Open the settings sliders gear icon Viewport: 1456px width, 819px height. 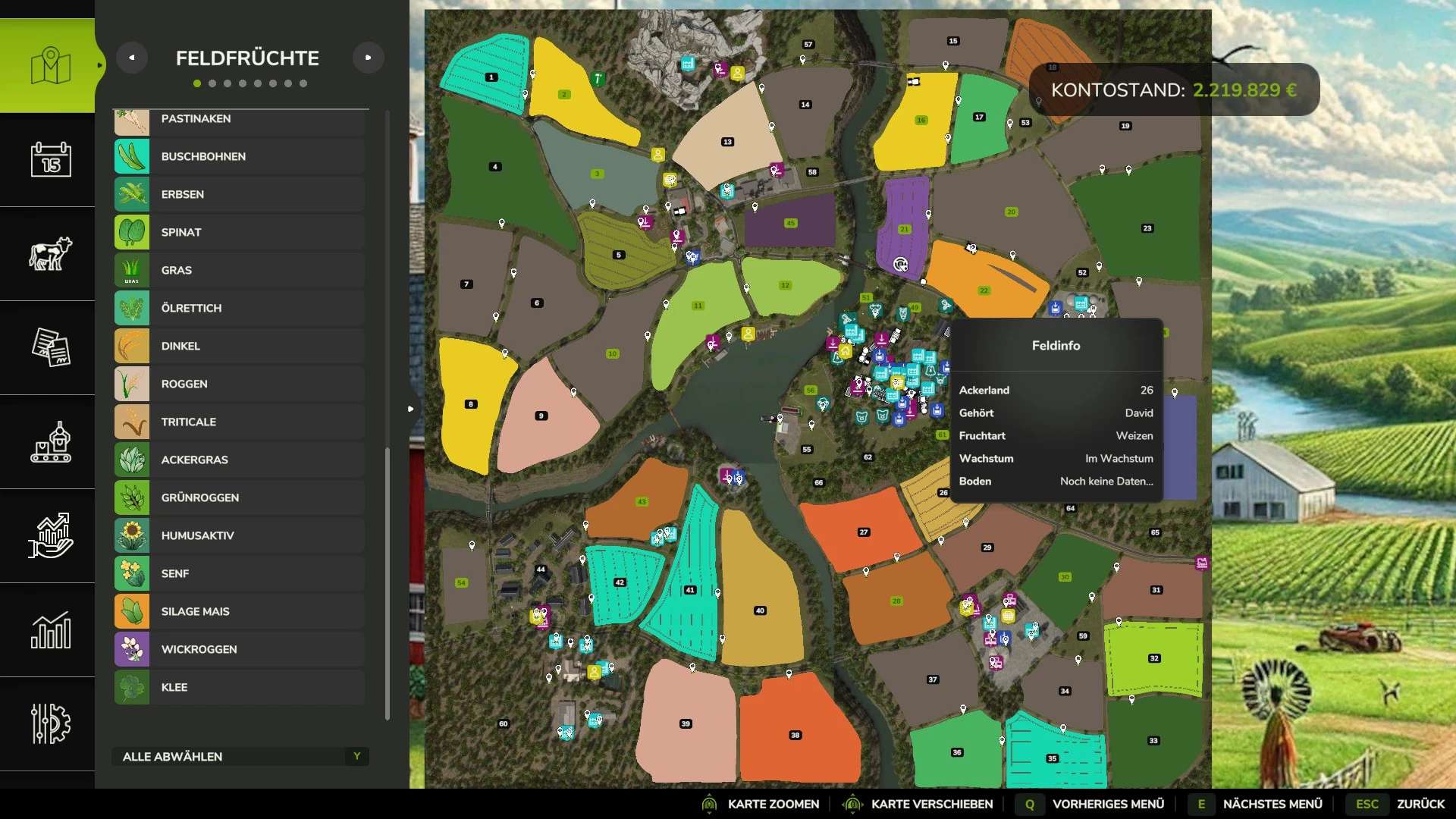pyautogui.click(x=50, y=723)
